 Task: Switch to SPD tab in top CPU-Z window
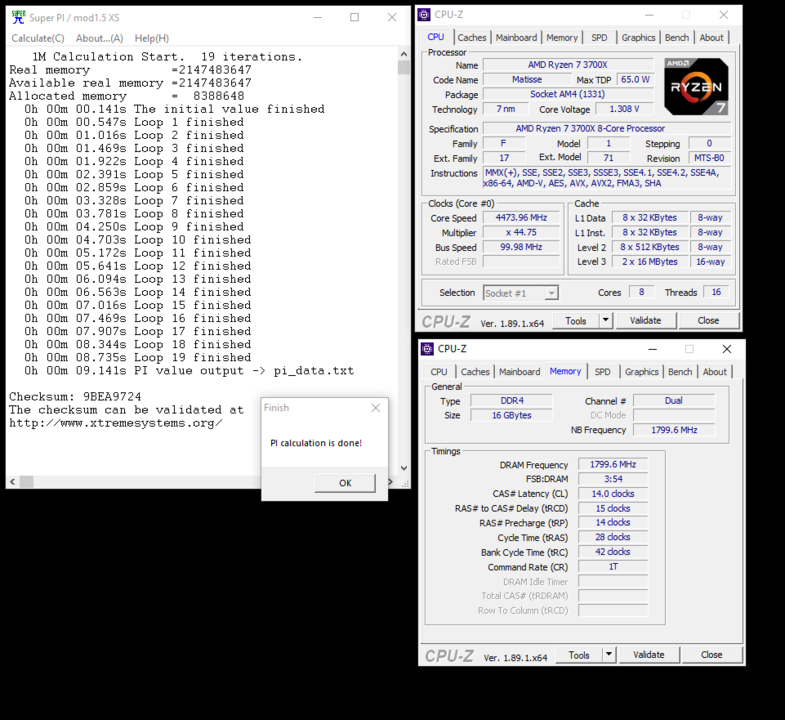599,38
